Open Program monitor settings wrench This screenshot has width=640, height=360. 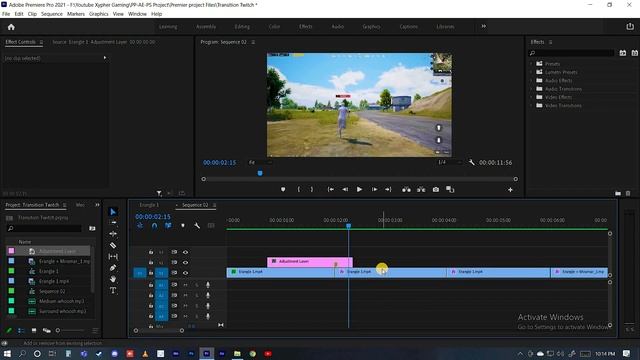click(x=472, y=162)
